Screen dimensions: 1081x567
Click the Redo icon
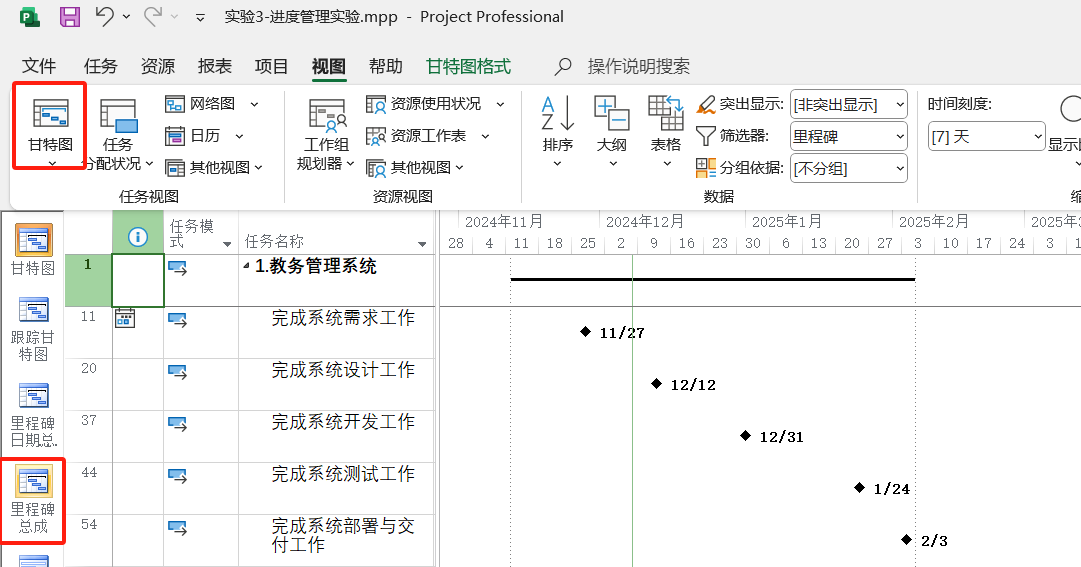pyautogui.click(x=153, y=17)
